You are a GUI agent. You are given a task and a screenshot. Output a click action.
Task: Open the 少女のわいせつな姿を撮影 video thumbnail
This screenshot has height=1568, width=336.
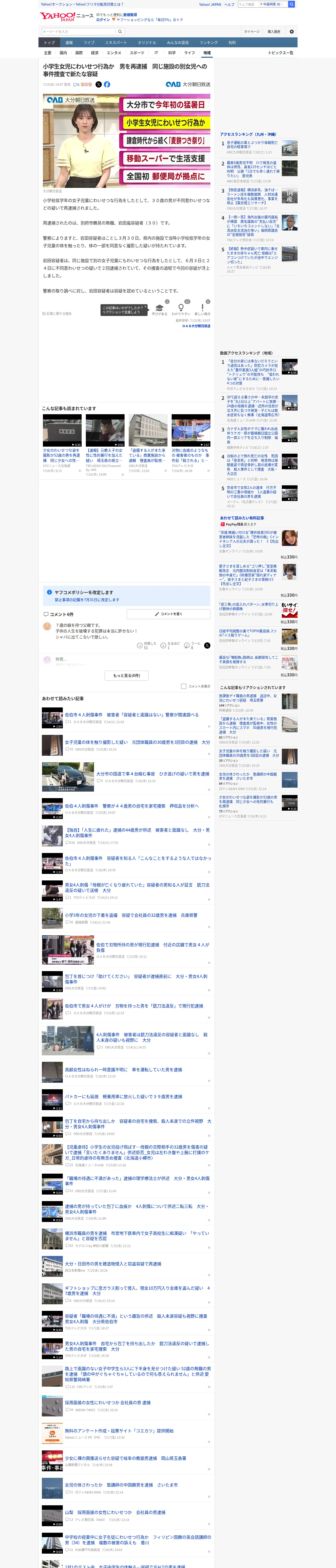coord(62,430)
